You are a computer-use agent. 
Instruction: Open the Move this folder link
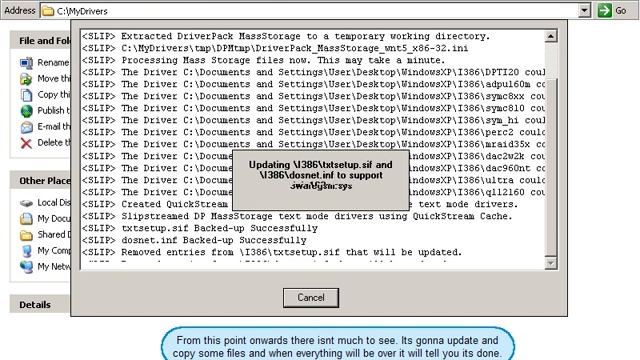pyautogui.click(x=54, y=78)
